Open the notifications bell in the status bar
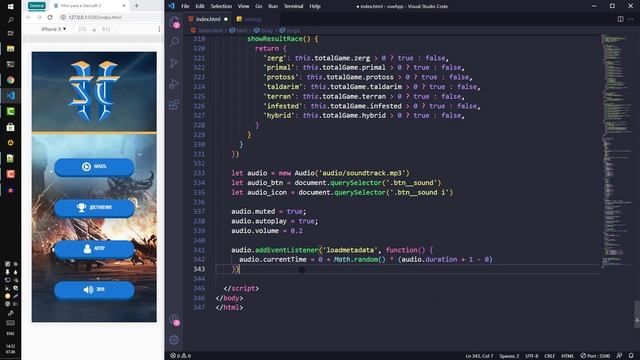Viewport: 640px width, 360px height. tap(631, 356)
